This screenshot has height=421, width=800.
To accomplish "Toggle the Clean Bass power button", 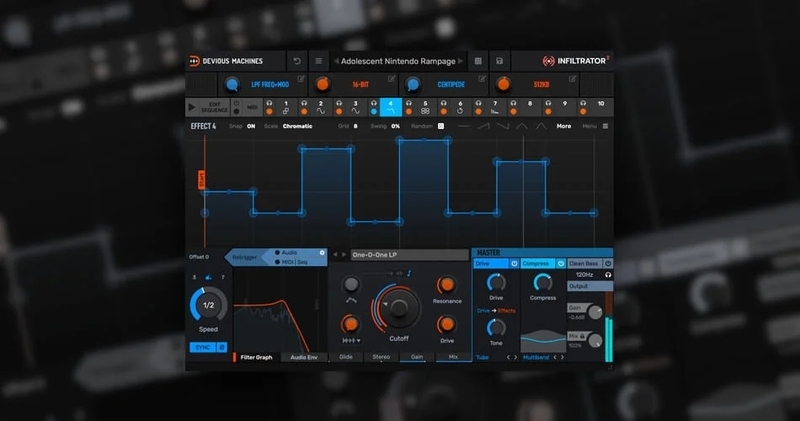I will tap(608, 264).
